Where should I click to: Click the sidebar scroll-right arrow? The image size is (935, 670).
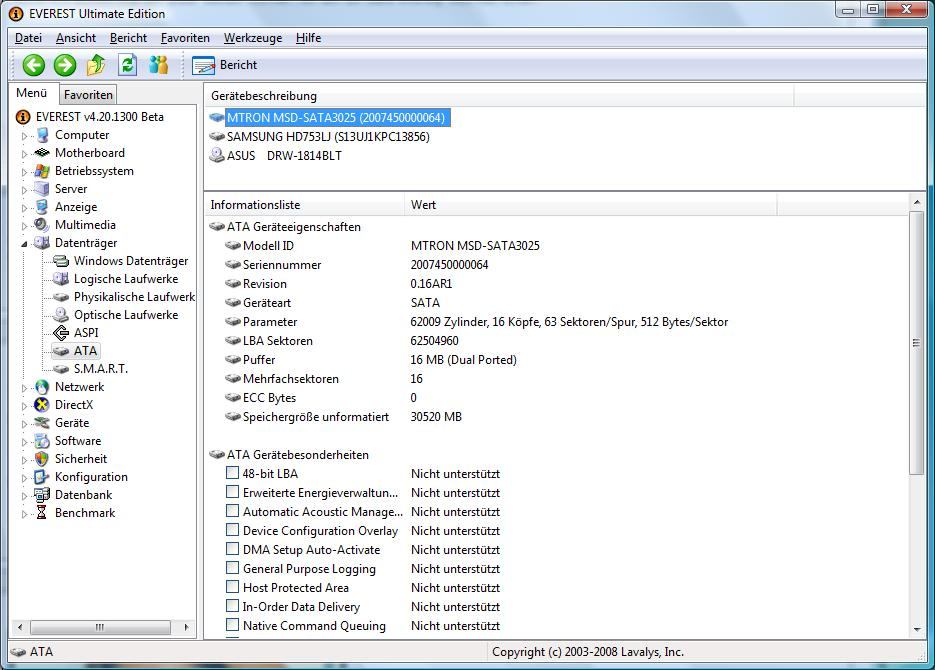(187, 627)
